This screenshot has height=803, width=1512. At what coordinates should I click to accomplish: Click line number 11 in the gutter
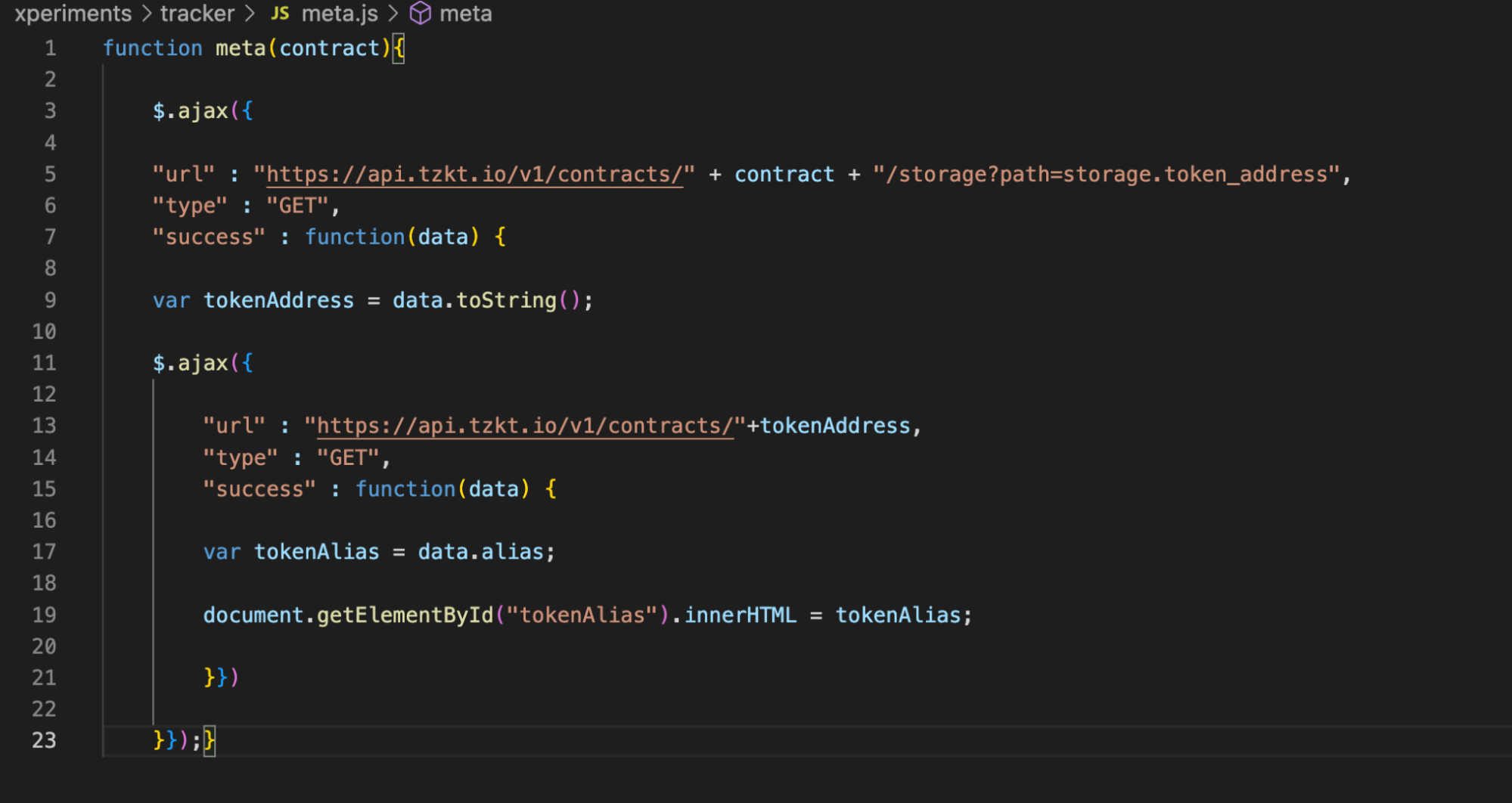[44, 364]
